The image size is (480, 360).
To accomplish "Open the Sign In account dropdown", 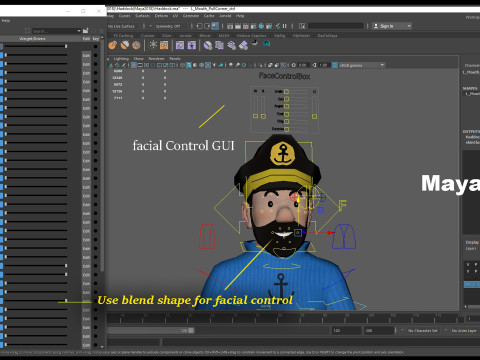I will tap(409, 26).
